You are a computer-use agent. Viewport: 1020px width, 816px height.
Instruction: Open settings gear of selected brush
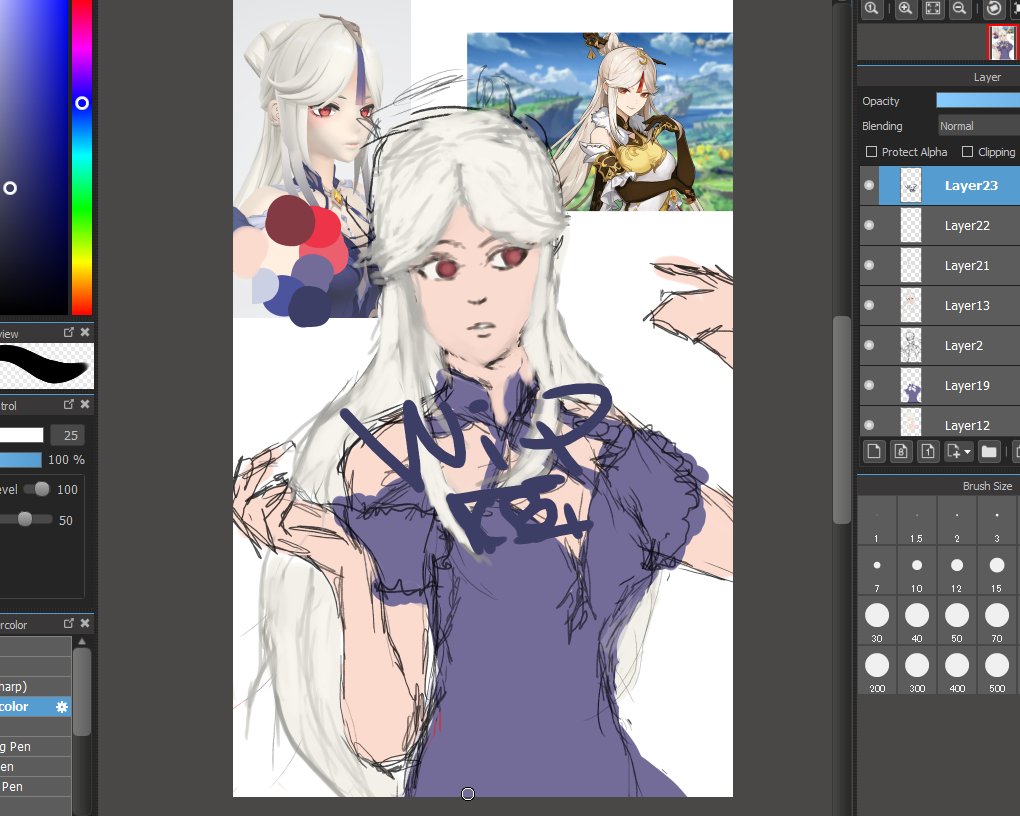pos(62,707)
